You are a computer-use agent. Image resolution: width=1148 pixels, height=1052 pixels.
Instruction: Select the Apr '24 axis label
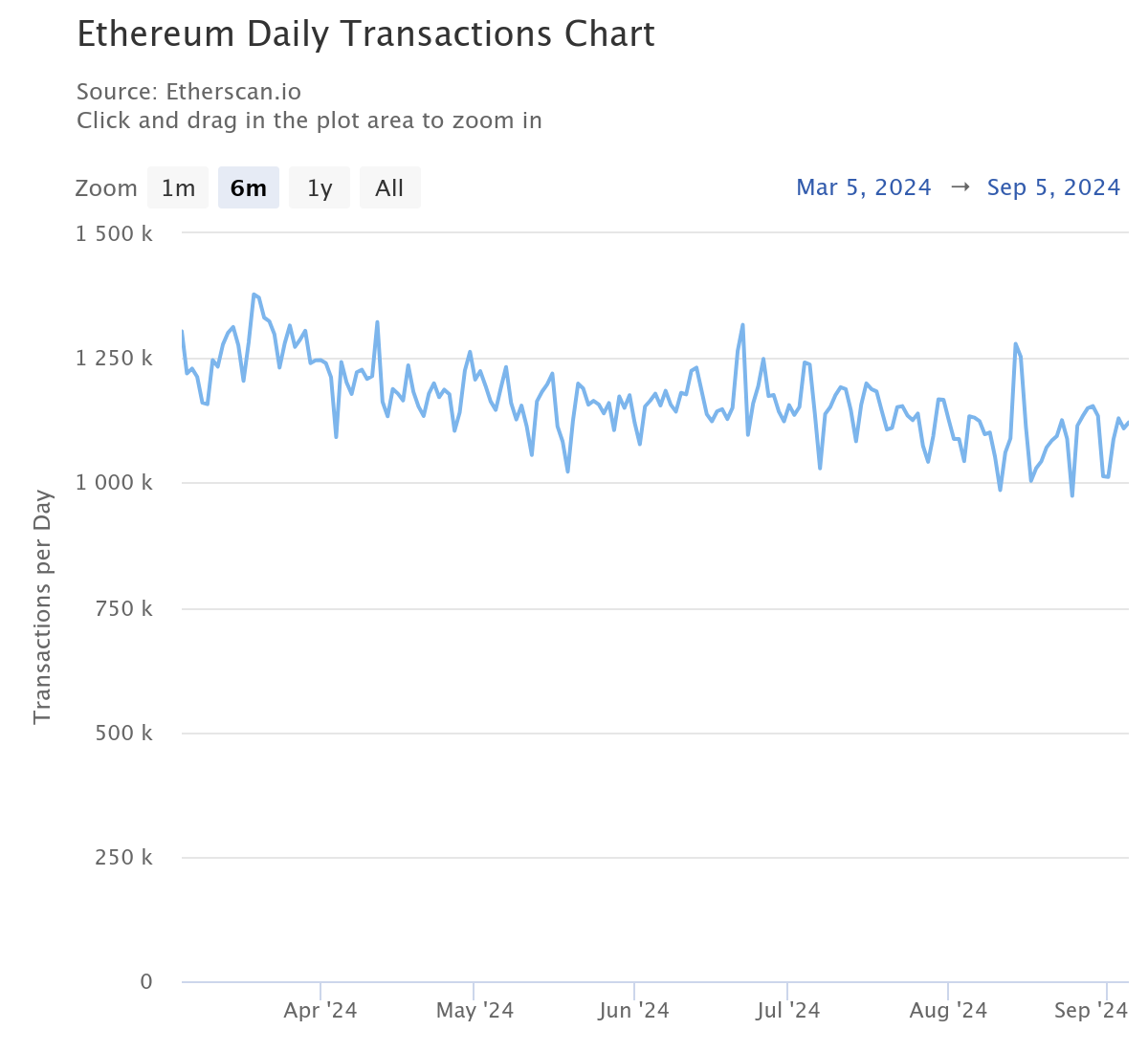coord(320,1010)
